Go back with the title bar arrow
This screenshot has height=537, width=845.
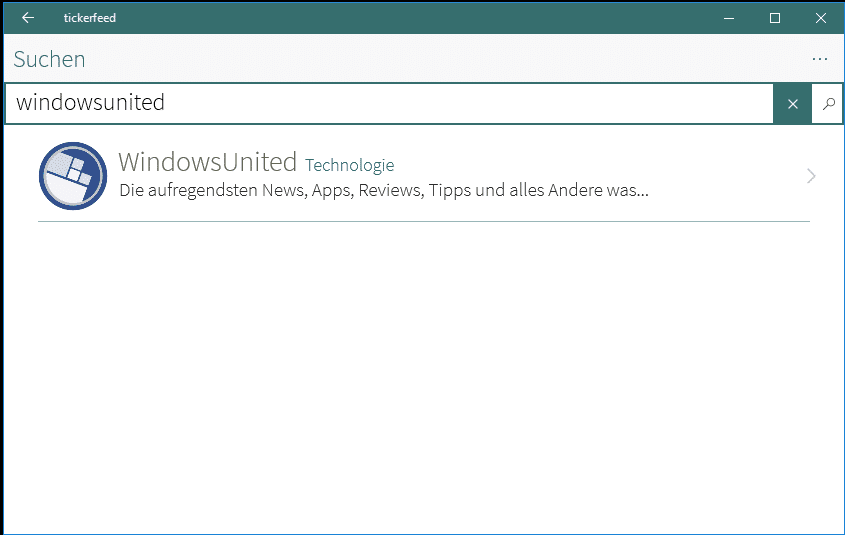(x=28, y=18)
